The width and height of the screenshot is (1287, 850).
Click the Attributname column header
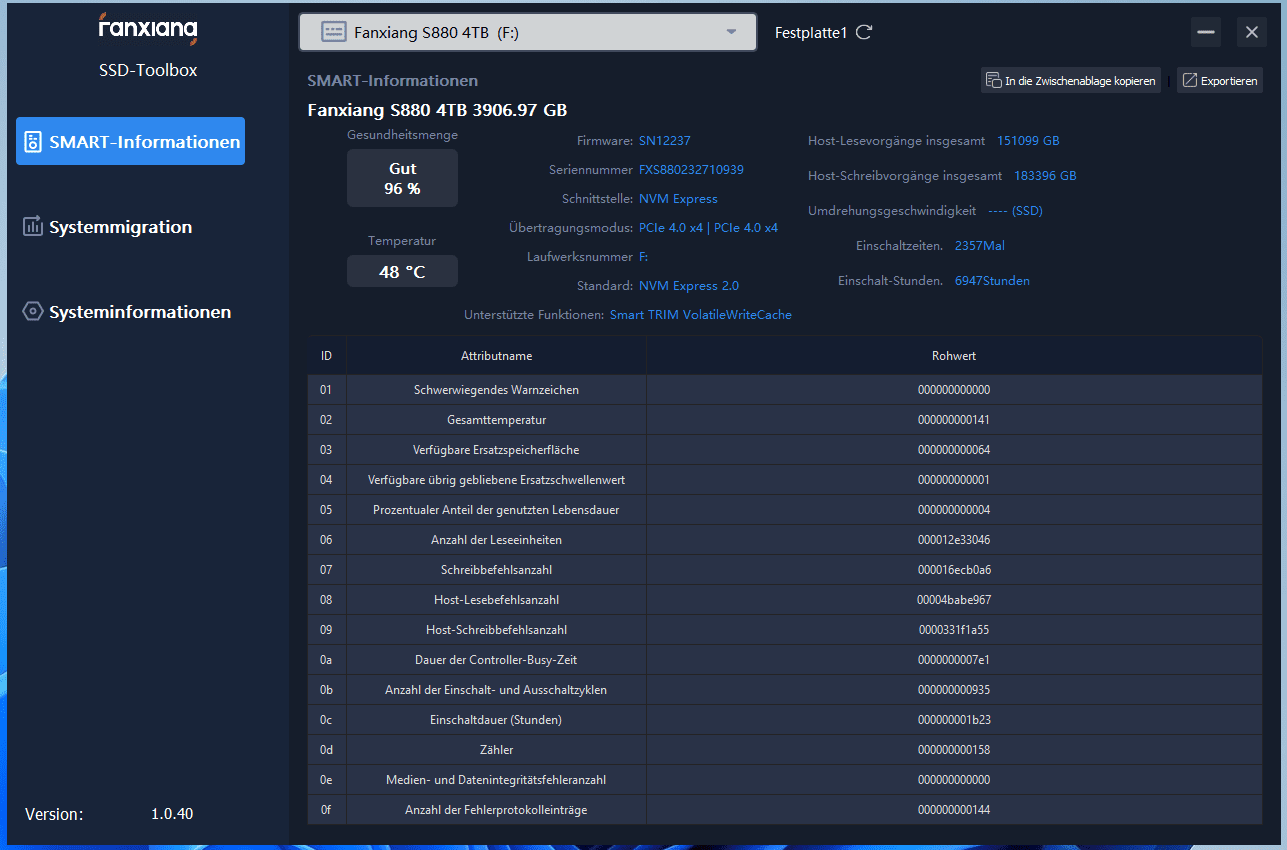pyautogui.click(x=496, y=356)
